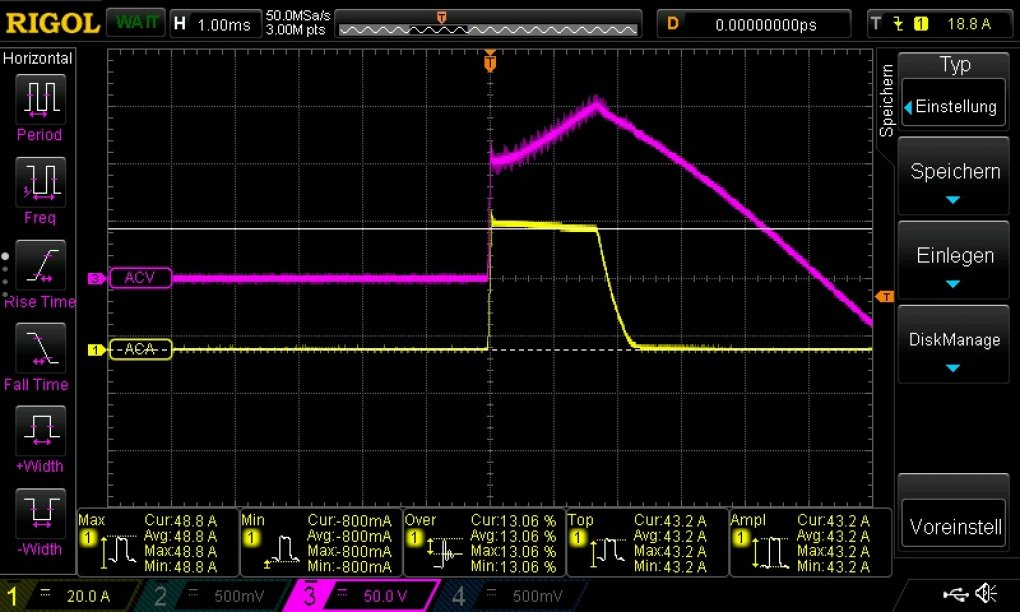
Task: Click the Max measurement waveform icon
Action: pyautogui.click(x=119, y=550)
